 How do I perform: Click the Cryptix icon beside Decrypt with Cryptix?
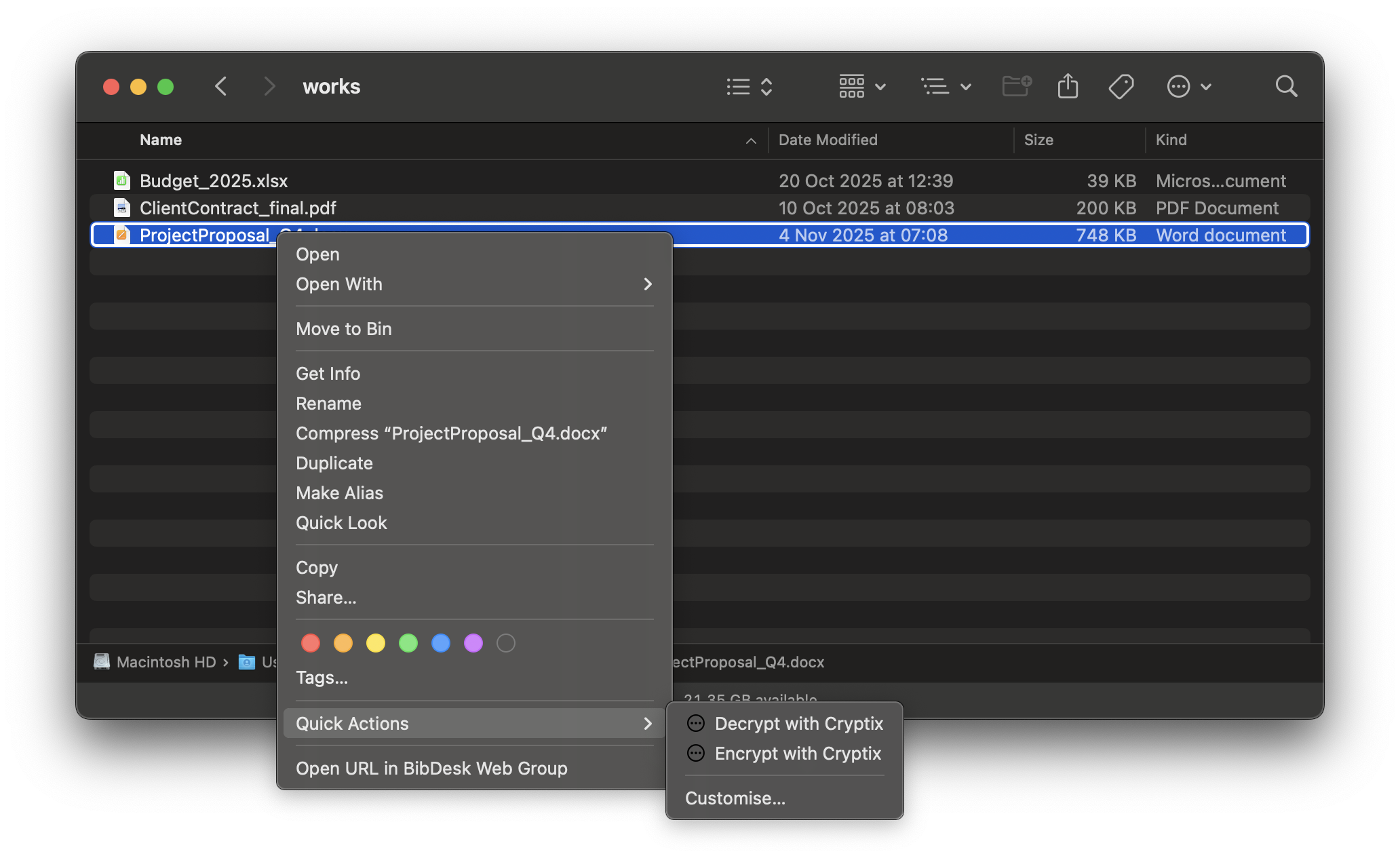[695, 723]
